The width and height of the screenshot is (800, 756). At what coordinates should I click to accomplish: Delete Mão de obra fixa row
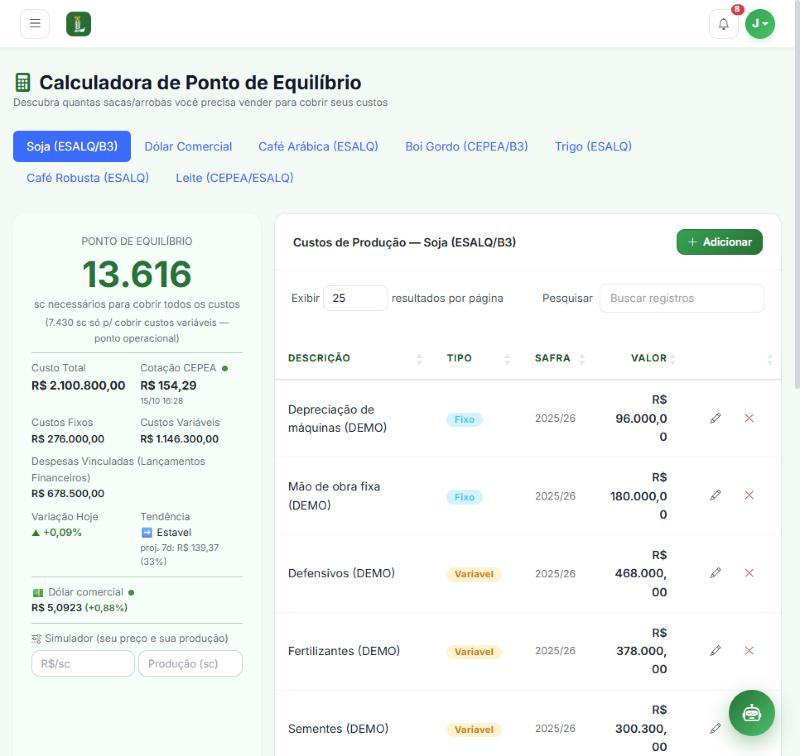click(749, 495)
